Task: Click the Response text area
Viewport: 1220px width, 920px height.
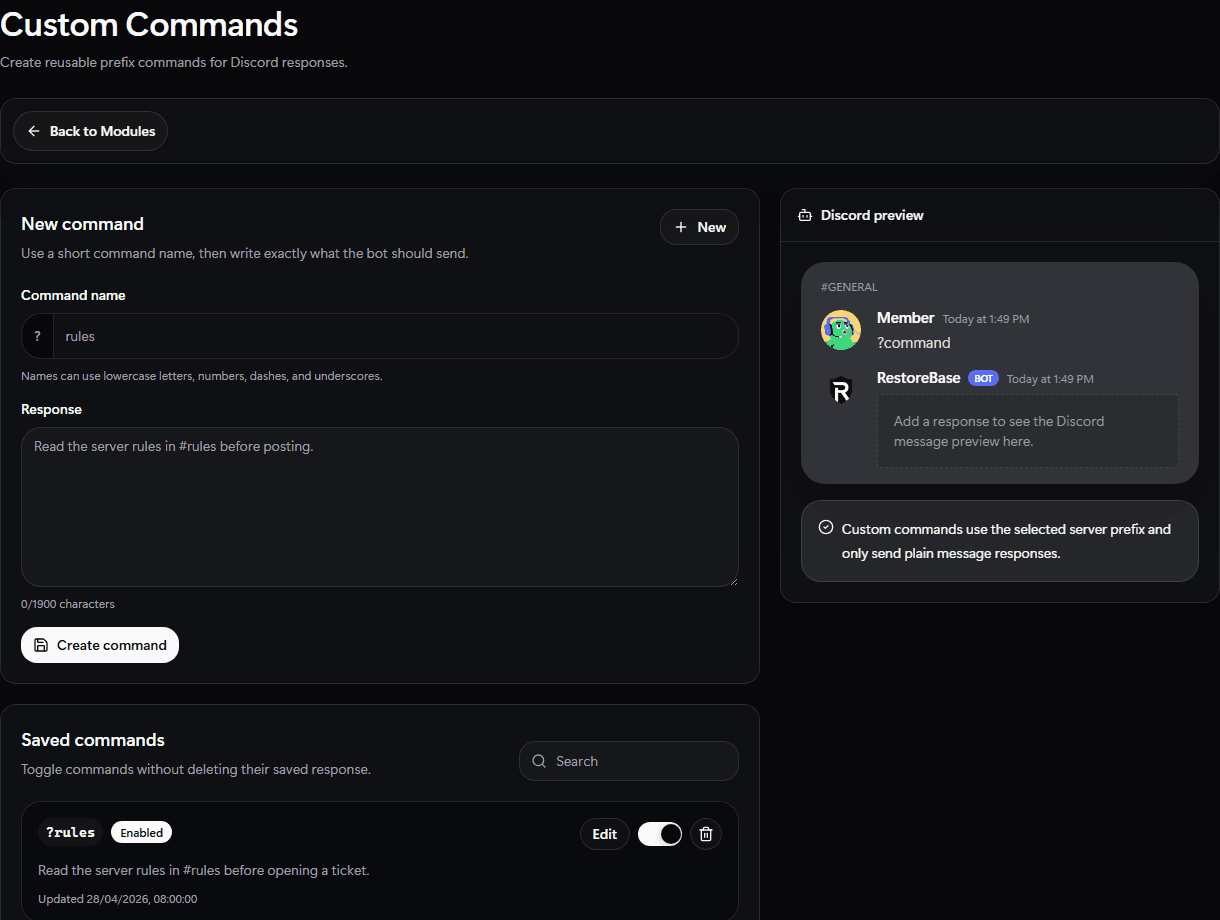Action: point(380,507)
